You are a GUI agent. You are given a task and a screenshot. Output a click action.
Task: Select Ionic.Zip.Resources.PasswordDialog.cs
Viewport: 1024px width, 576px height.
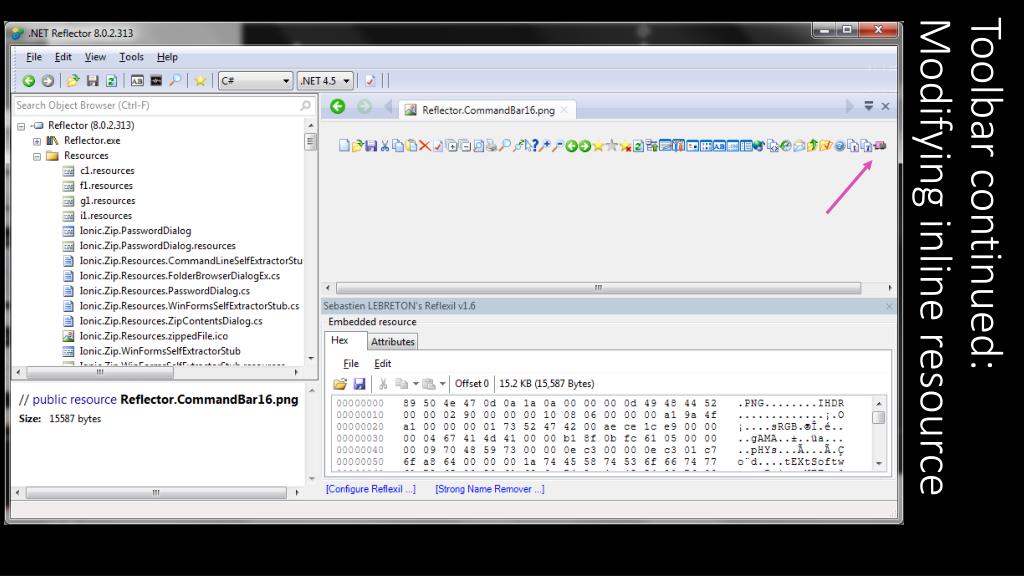click(165, 291)
